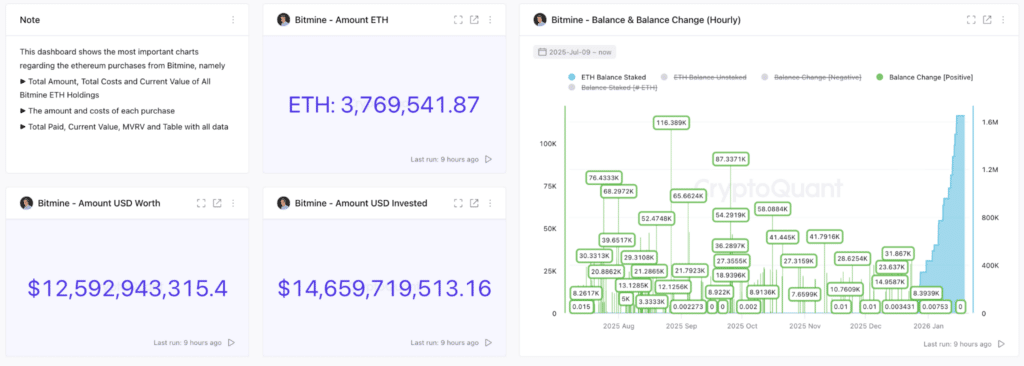Click the Note card title

(x=30, y=20)
